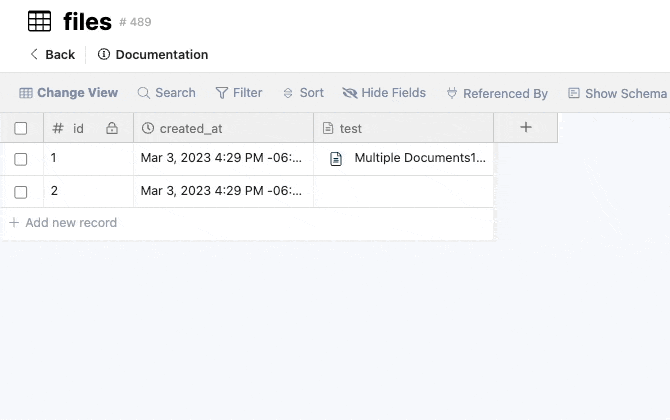This screenshot has height=420, width=670.
Task: Toggle the select-all rows checkbox
Action: click(x=21, y=128)
